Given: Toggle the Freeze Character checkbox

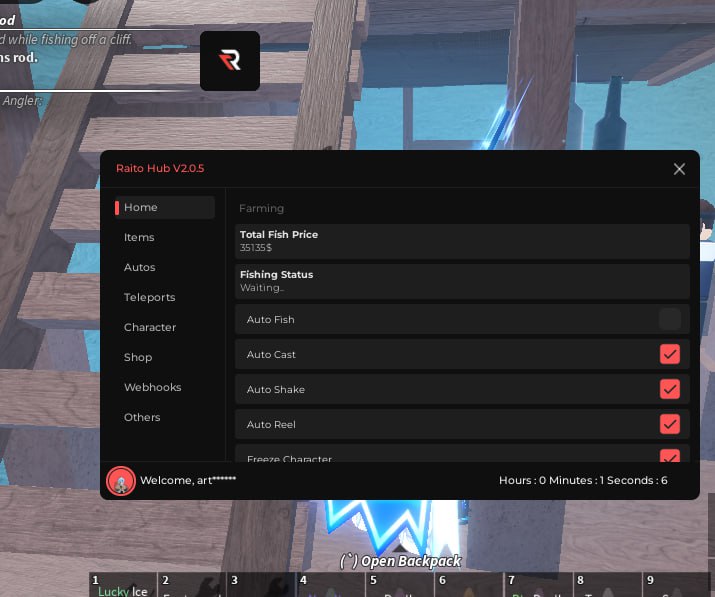Looking at the screenshot, I should pyautogui.click(x=669, y=456).
